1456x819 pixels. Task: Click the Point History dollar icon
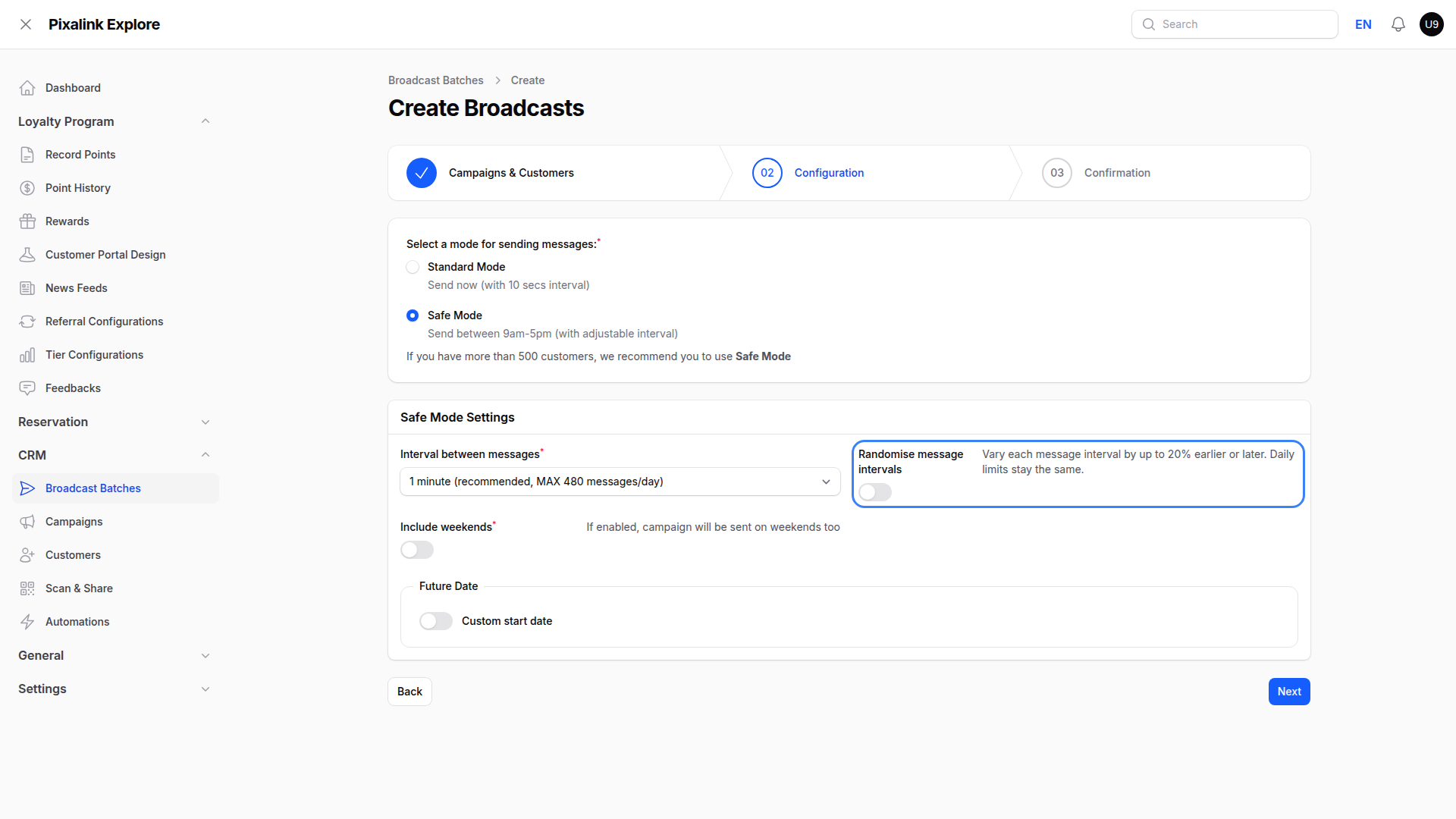coord(27,188)
